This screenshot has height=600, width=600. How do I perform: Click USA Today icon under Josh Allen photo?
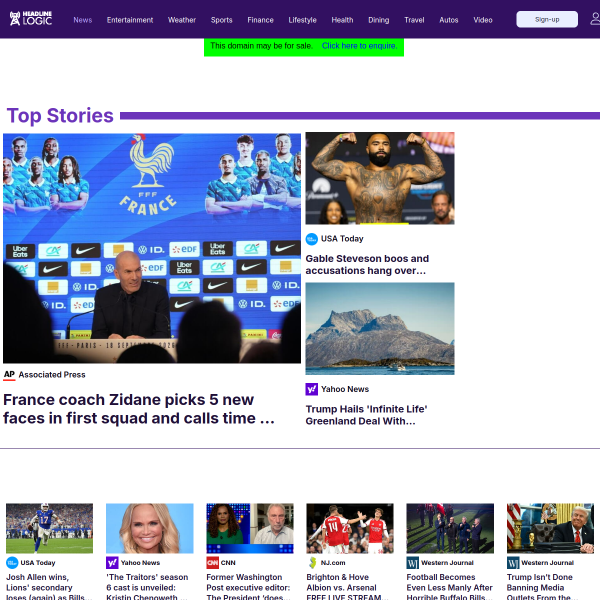click(x=12, y=563)
